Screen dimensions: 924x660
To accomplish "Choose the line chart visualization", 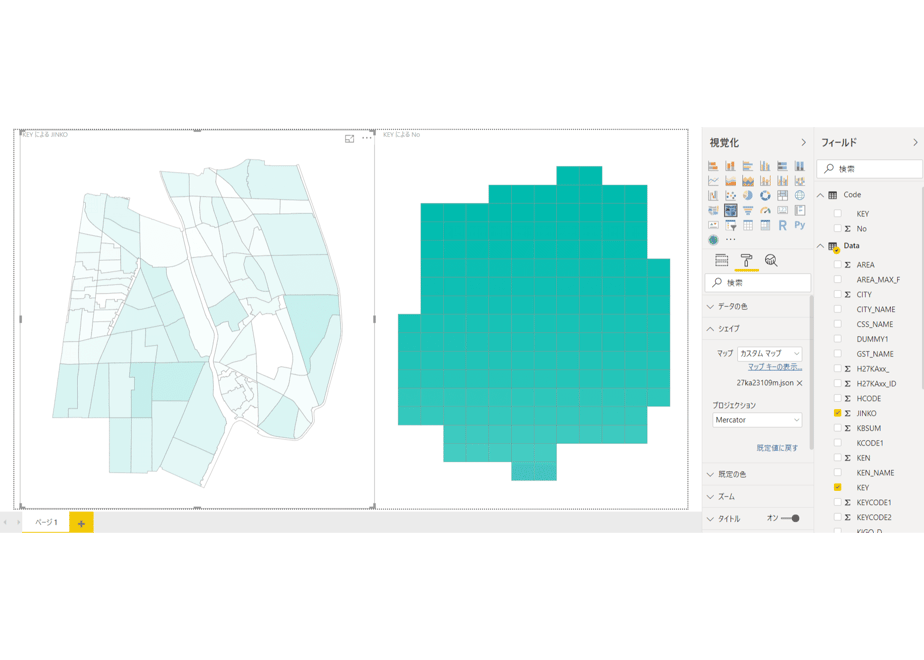I will pyautogui.click(x=713, y=181).
